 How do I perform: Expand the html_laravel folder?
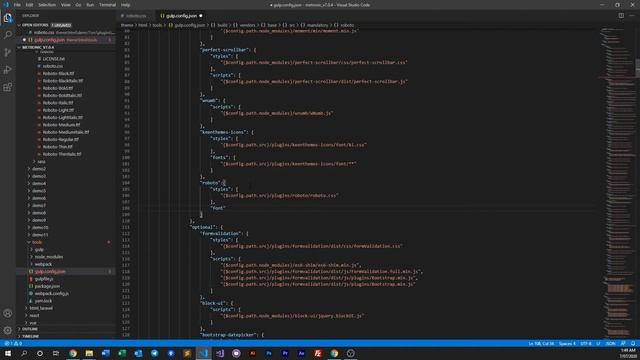tap(41, 308)
